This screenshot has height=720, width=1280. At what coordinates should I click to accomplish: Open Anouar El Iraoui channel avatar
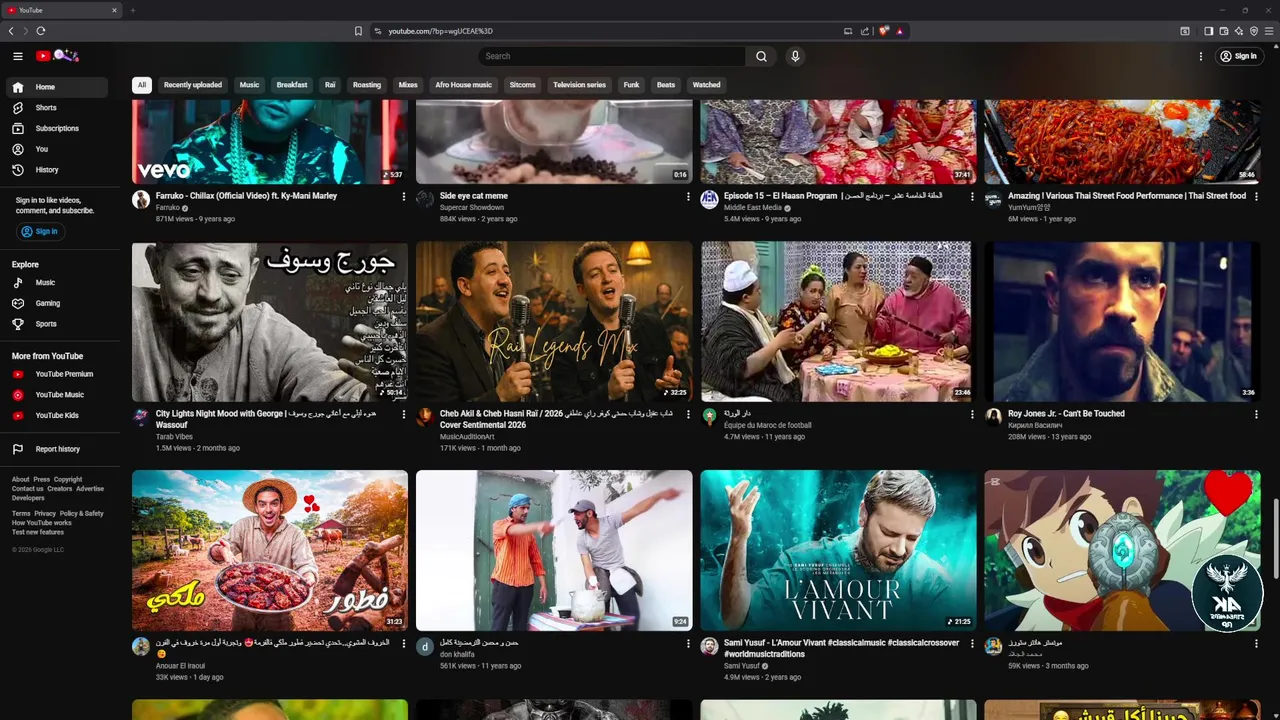pos(141,646)
